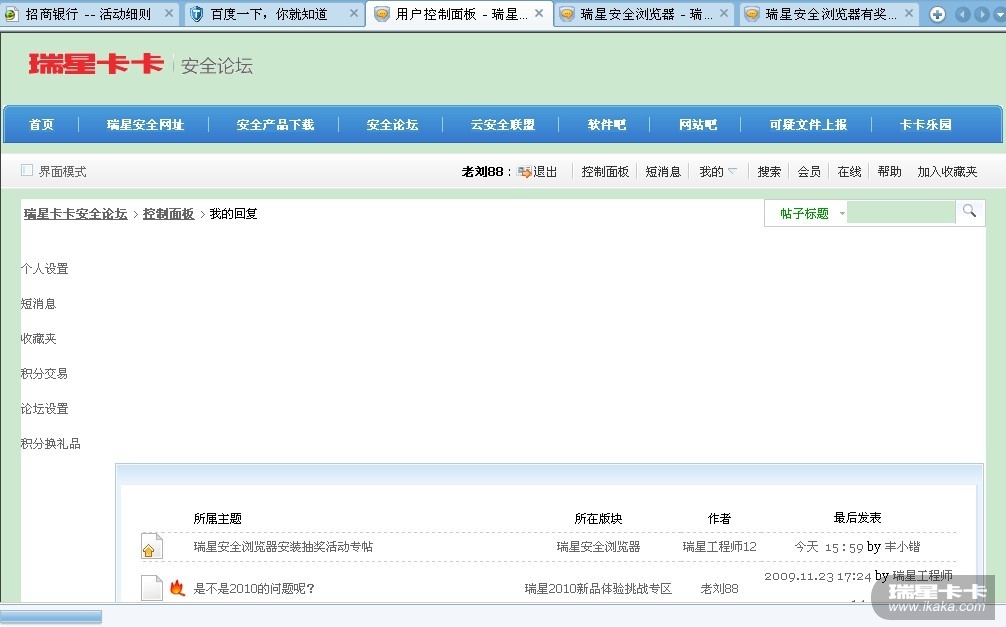Click the 加入收藏夹 link
Screen dimensions: 1006x627
(x=947, y=171)
